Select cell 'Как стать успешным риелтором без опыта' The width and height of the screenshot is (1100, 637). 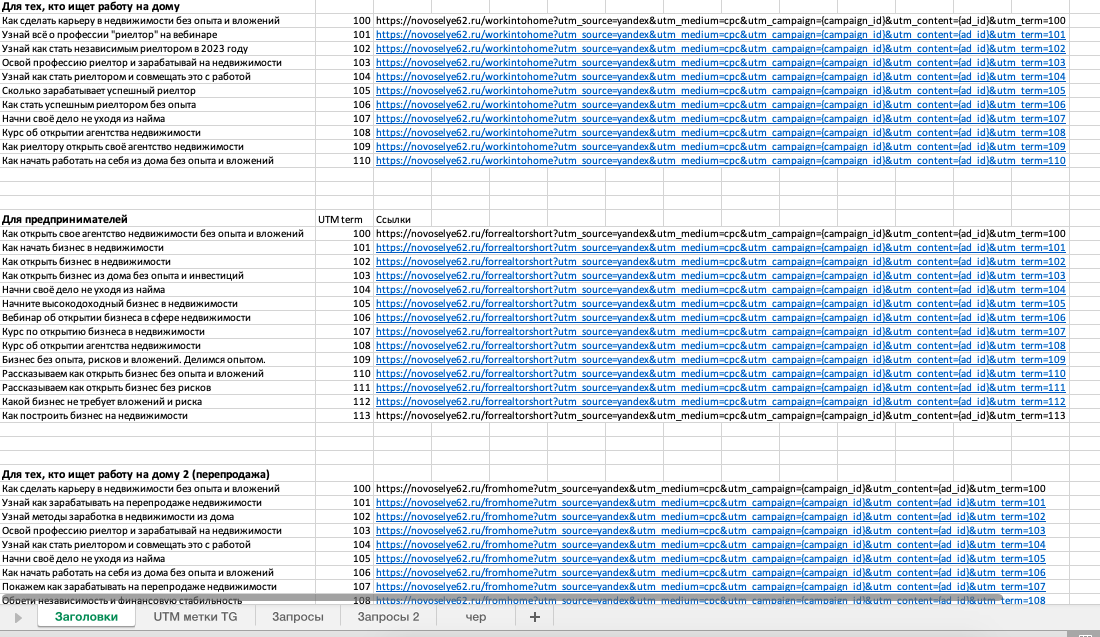point(158,105)
